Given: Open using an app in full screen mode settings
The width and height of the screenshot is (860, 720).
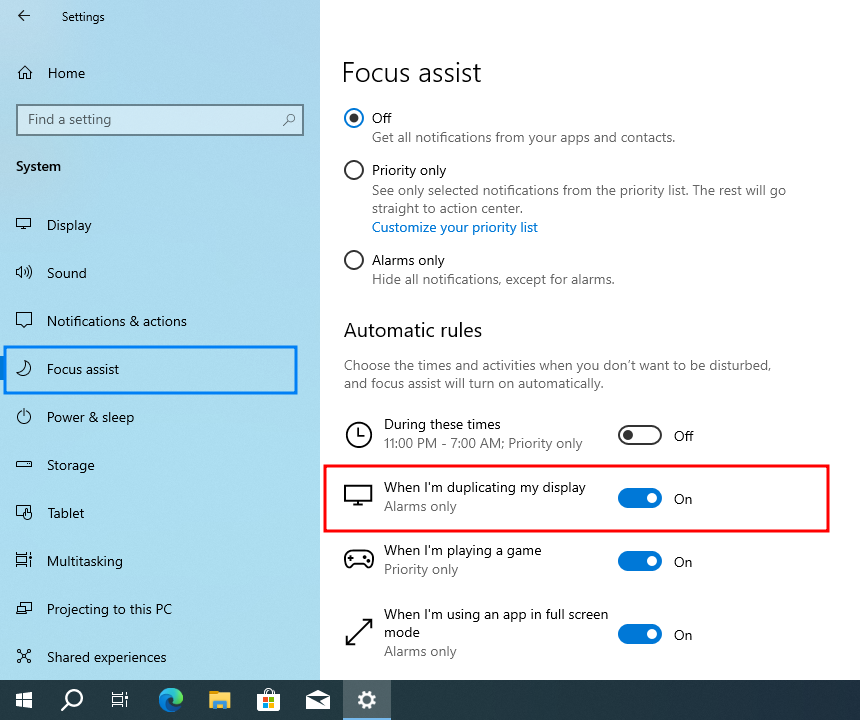Looking at the screenshot, I should (496, 632).
